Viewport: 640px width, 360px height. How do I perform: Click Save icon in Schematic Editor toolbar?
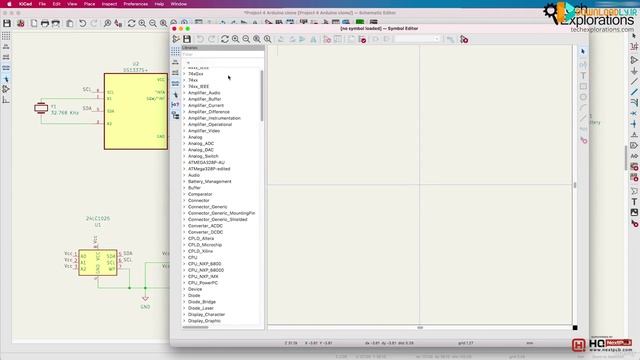coord(7,23)
